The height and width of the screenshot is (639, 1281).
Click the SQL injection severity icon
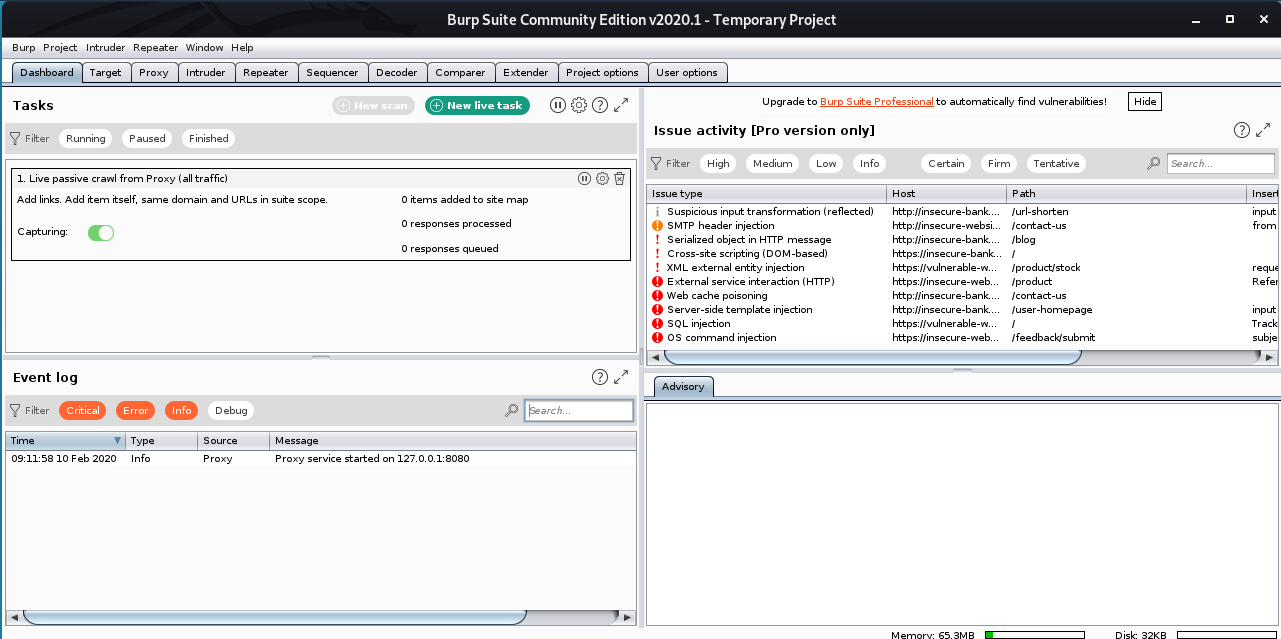click(657, 324)
